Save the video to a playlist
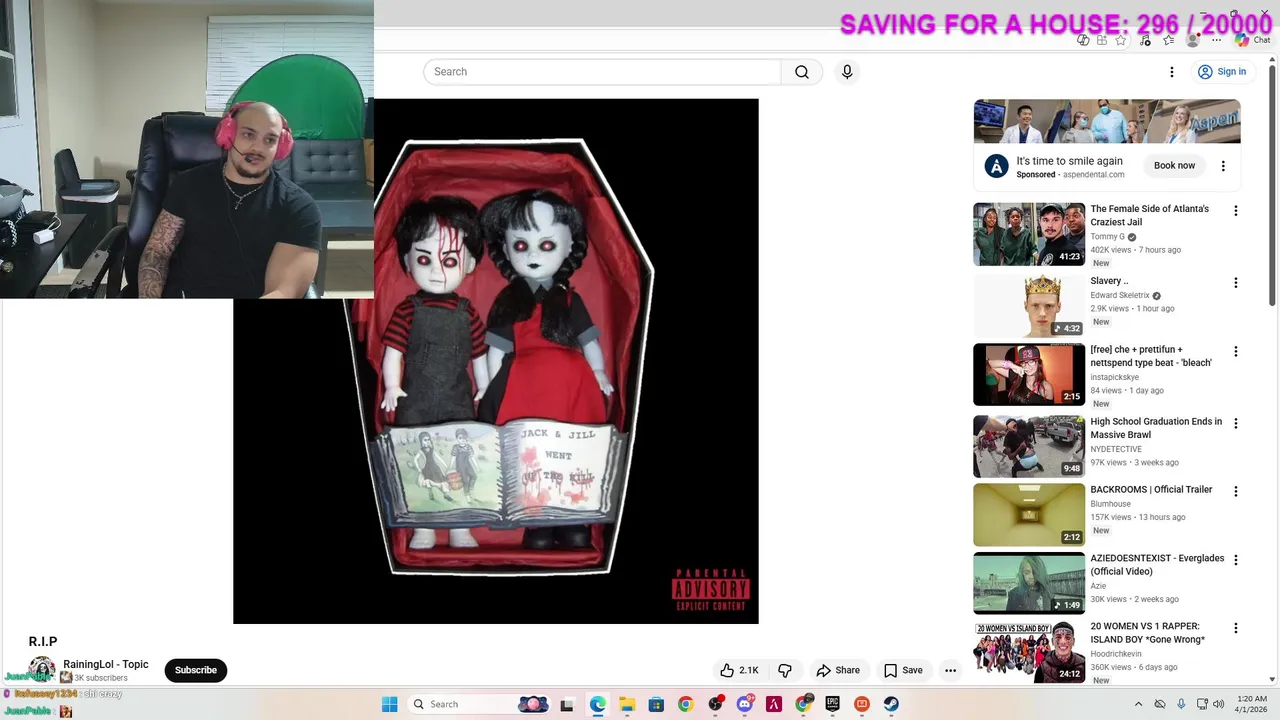Viewport: 1280px width, 720px height. click(x=903, y=670)
